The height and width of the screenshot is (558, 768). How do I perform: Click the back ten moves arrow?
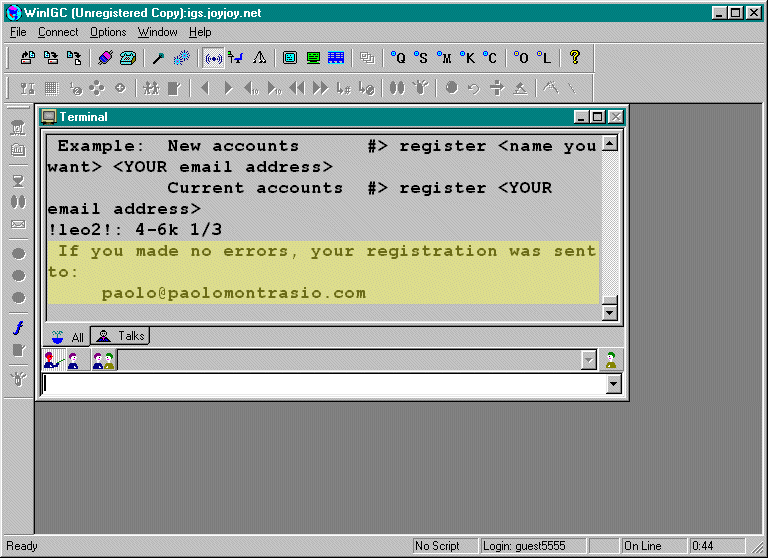[x=251, y=88]
